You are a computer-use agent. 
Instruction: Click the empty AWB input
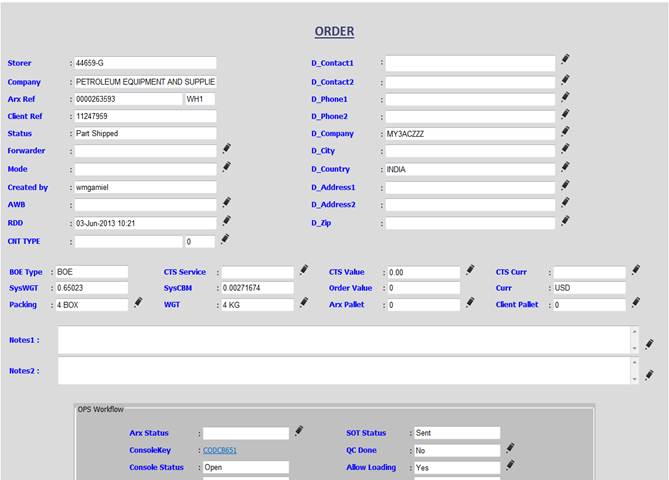(145, 205)
